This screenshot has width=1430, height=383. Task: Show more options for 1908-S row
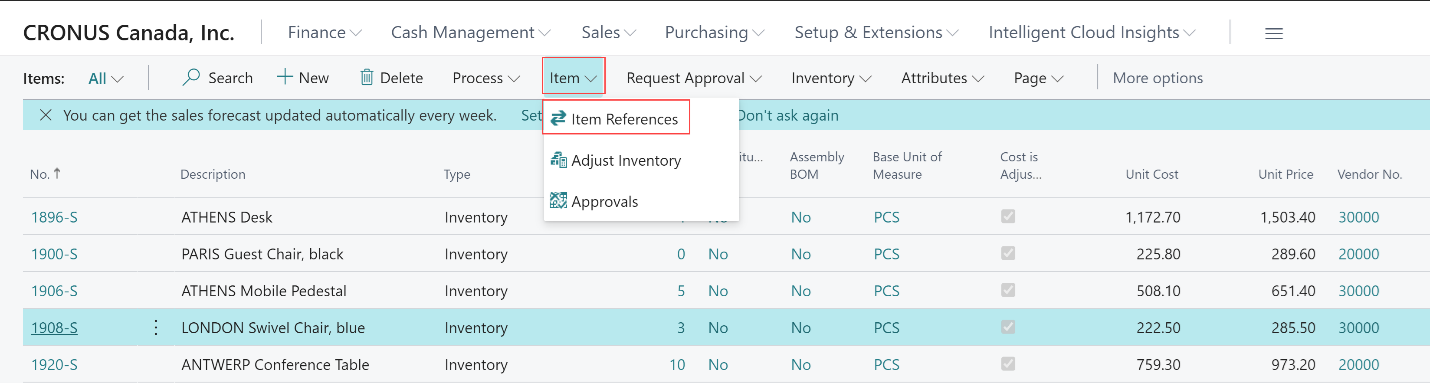pos(155,327)
